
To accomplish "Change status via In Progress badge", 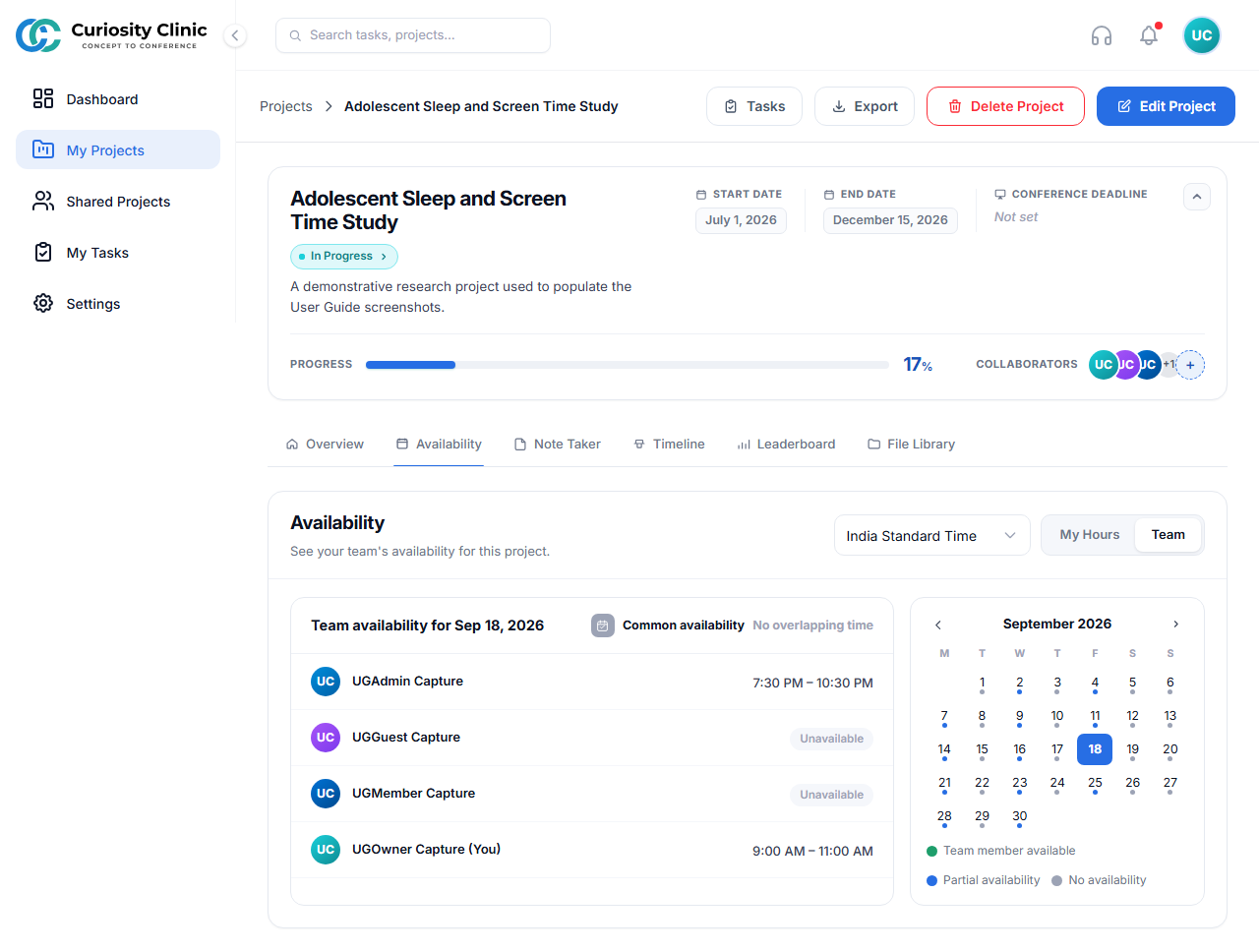I will (344, 257).
